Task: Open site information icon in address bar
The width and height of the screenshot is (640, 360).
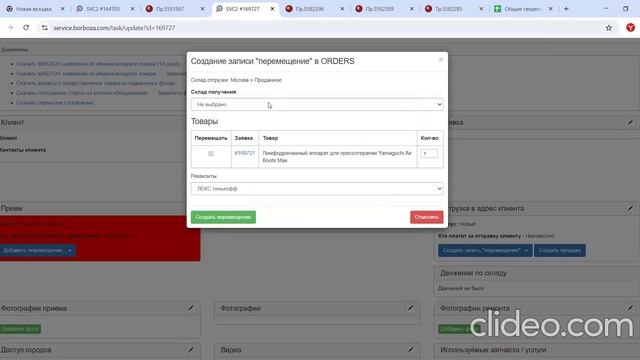Action: 44,28
